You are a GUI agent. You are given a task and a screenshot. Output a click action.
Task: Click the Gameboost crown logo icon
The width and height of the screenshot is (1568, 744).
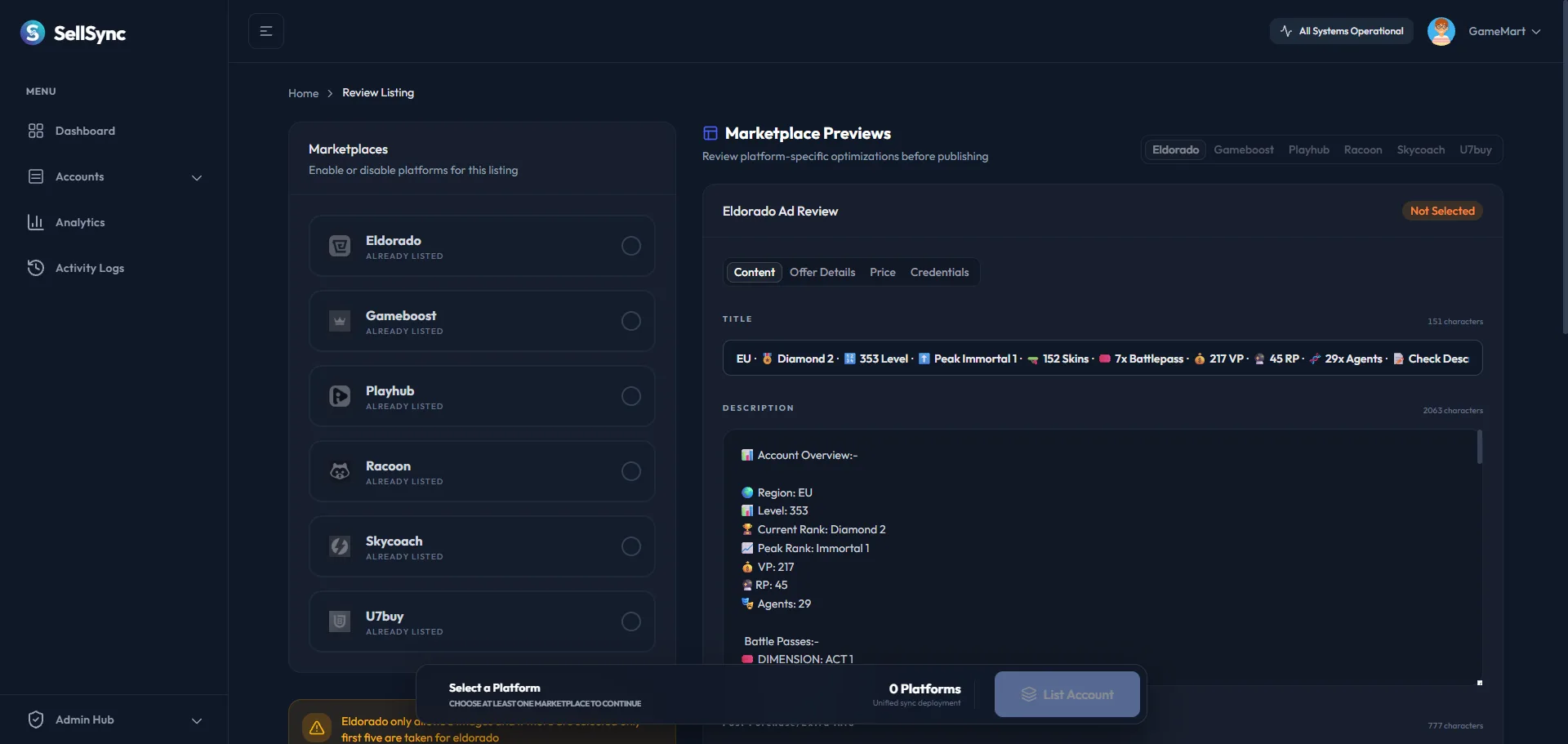[340, 321]
